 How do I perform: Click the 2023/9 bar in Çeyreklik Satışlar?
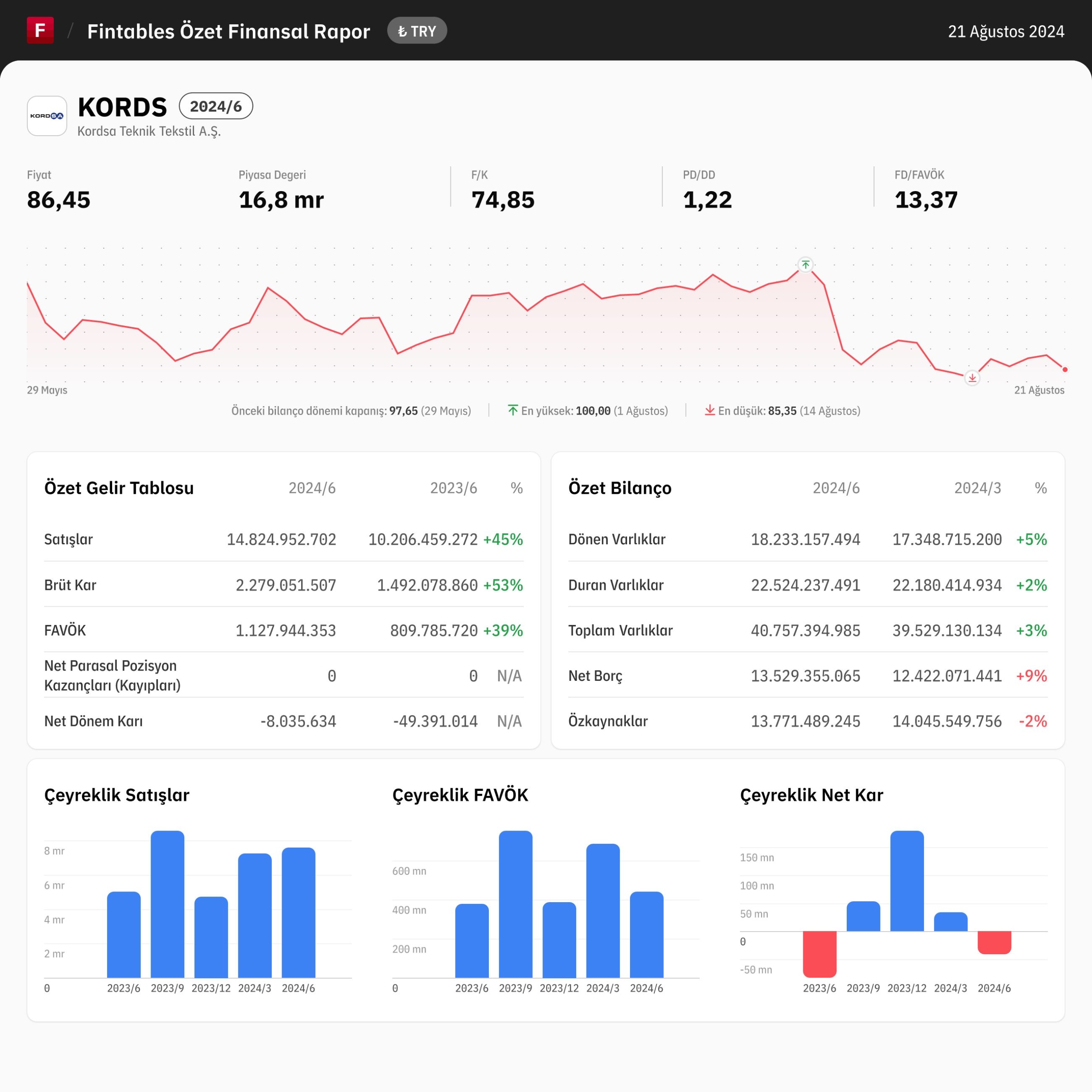click(167, 904)
